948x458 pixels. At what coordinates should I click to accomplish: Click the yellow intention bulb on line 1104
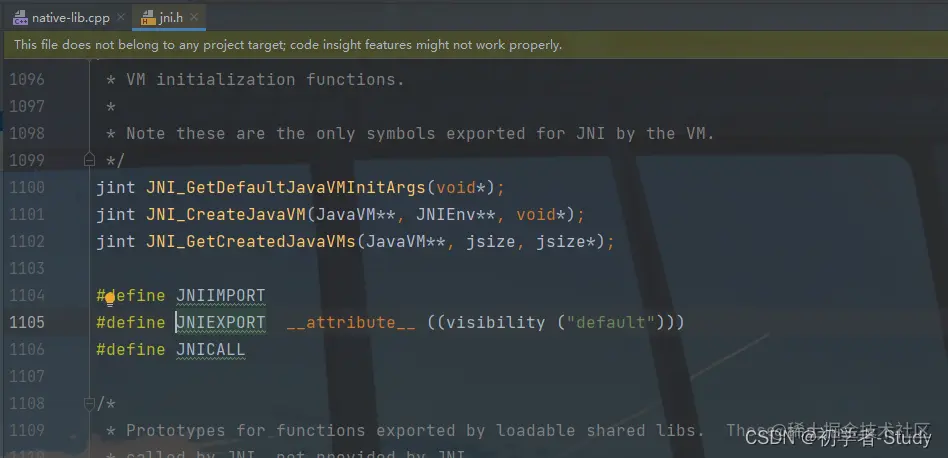[x=109, y=297]
